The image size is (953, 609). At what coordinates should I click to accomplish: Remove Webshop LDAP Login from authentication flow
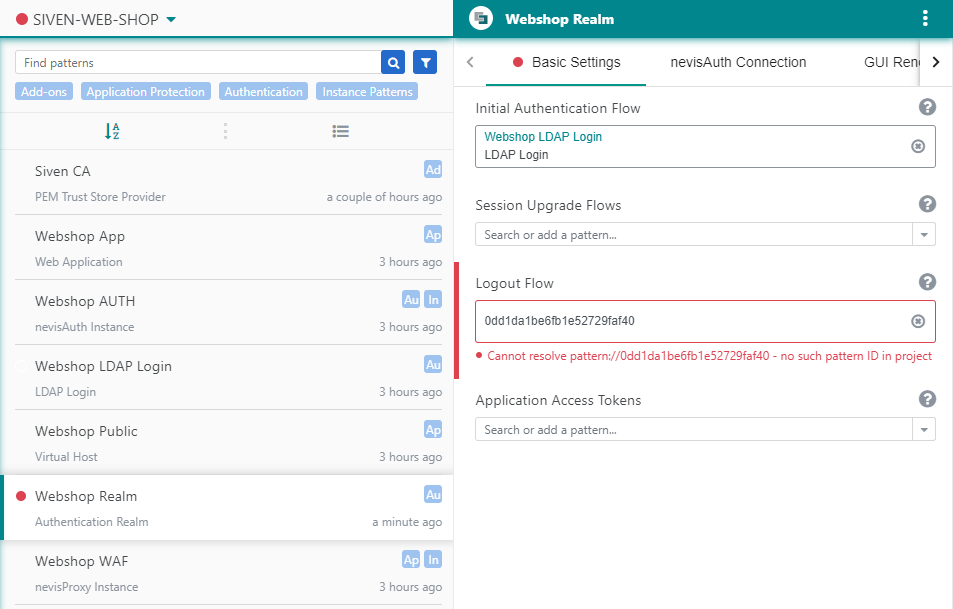918,146
